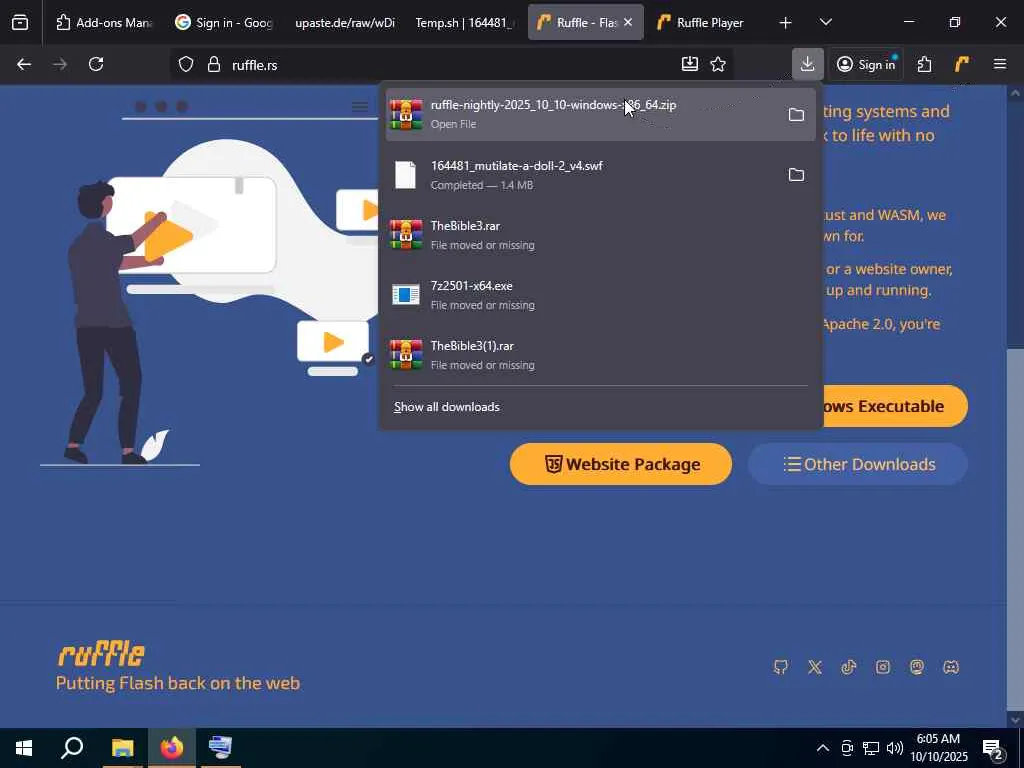
Task: Open File Explorer from taskbar
Action: (x=122, y=748)
